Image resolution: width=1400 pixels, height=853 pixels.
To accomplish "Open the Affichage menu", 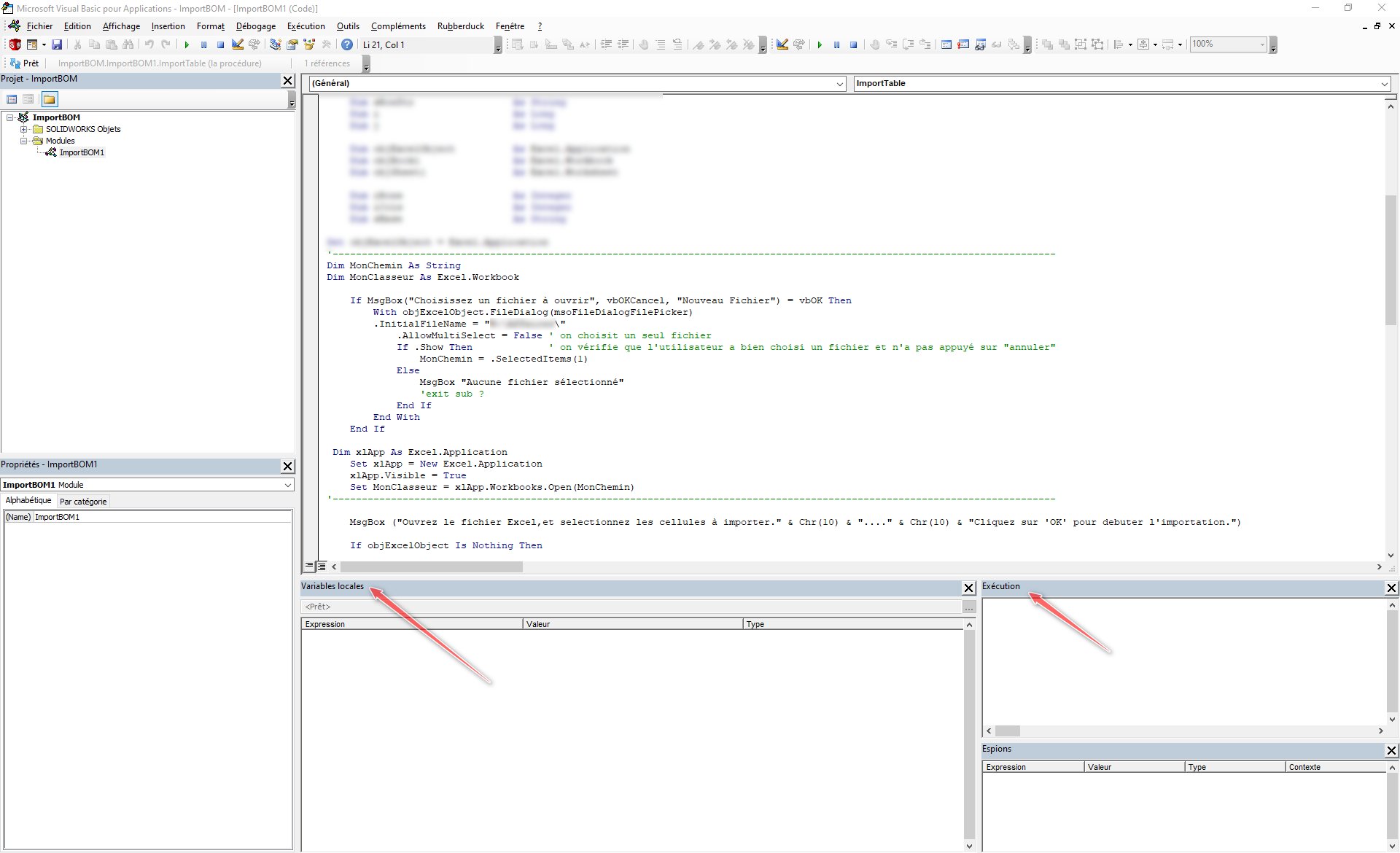I will 121,26.
